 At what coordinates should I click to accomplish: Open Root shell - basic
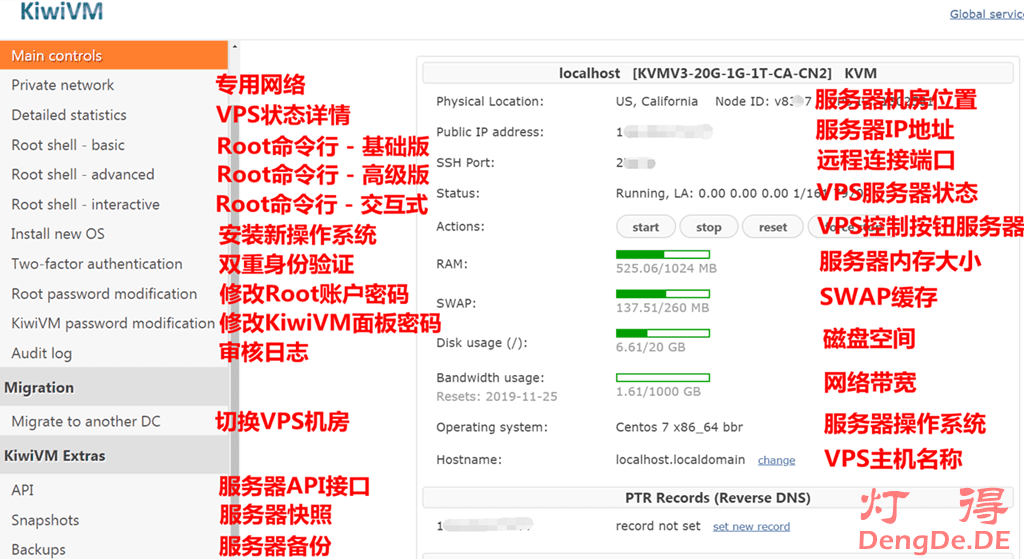coord(68,145)
